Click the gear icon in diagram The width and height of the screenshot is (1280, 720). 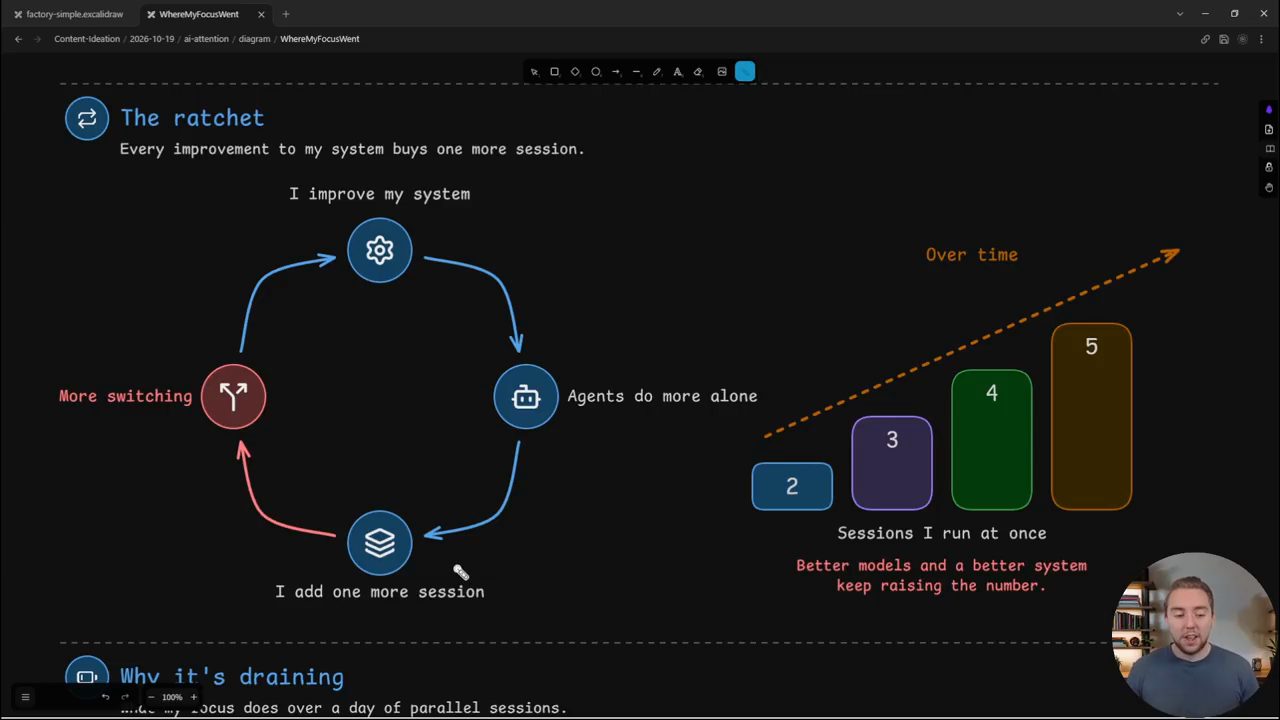pyautogui.click(x=379, y=250)
